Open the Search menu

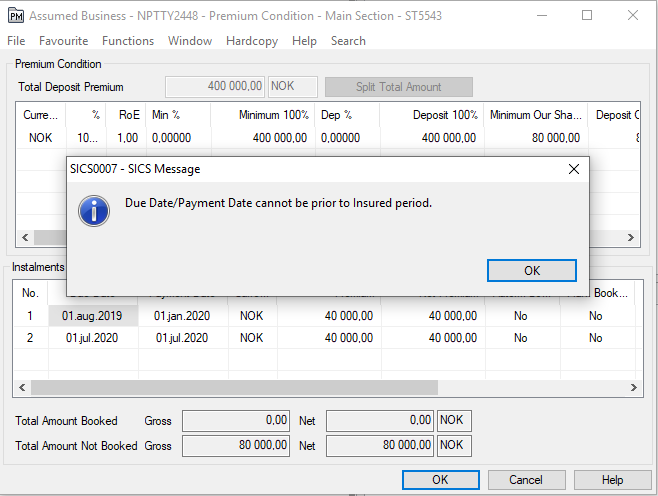coord(348,41)
